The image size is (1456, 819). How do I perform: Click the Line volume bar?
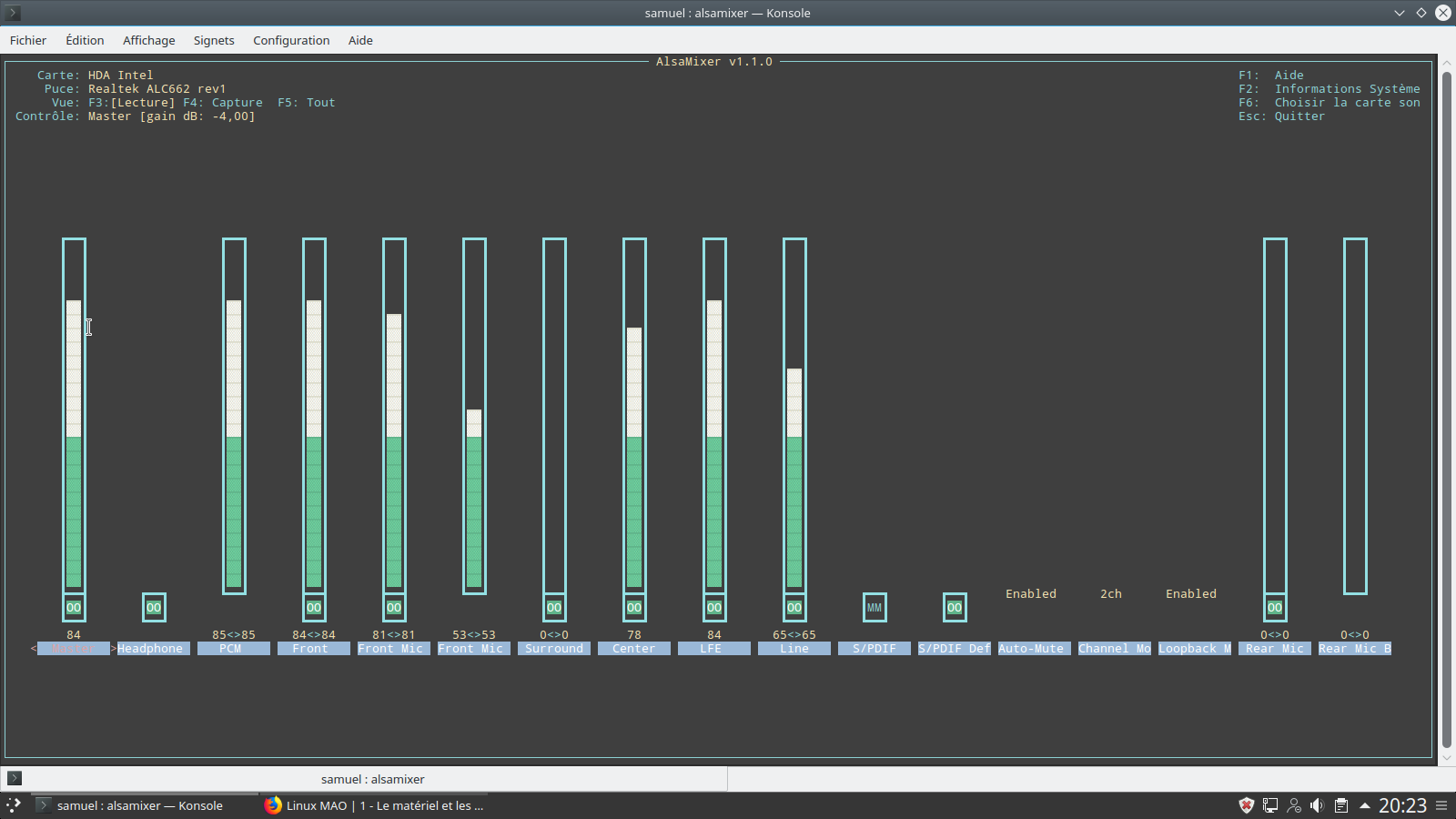[794, 416]
